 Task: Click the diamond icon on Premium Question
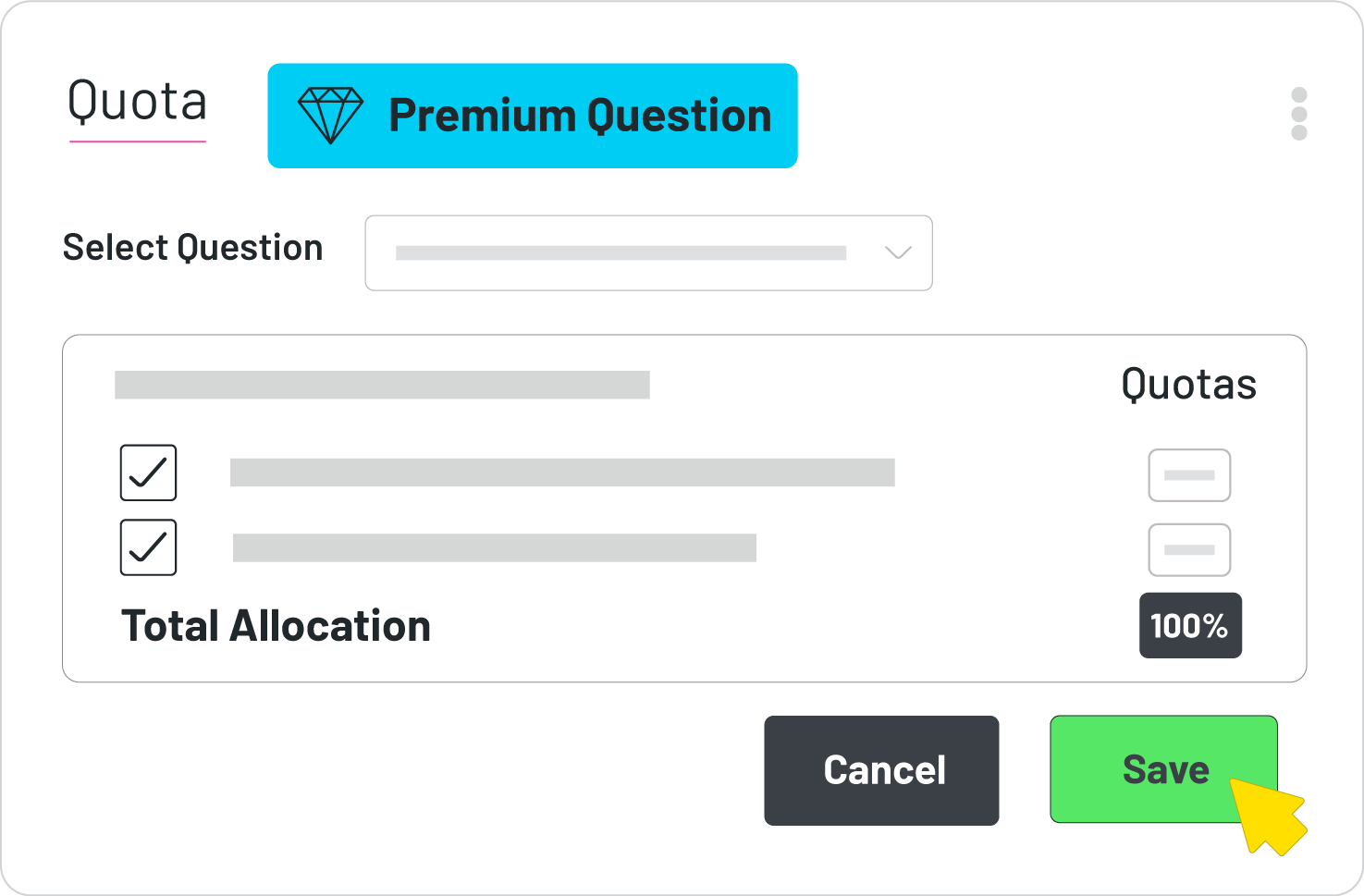coord(330,116)
